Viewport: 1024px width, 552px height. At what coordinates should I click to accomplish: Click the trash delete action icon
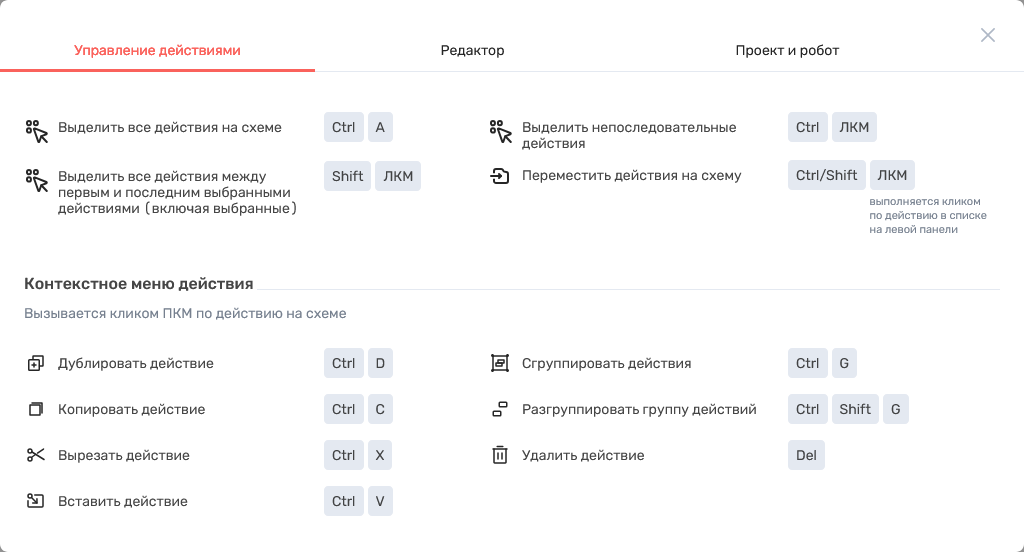(x=500, y=456)
